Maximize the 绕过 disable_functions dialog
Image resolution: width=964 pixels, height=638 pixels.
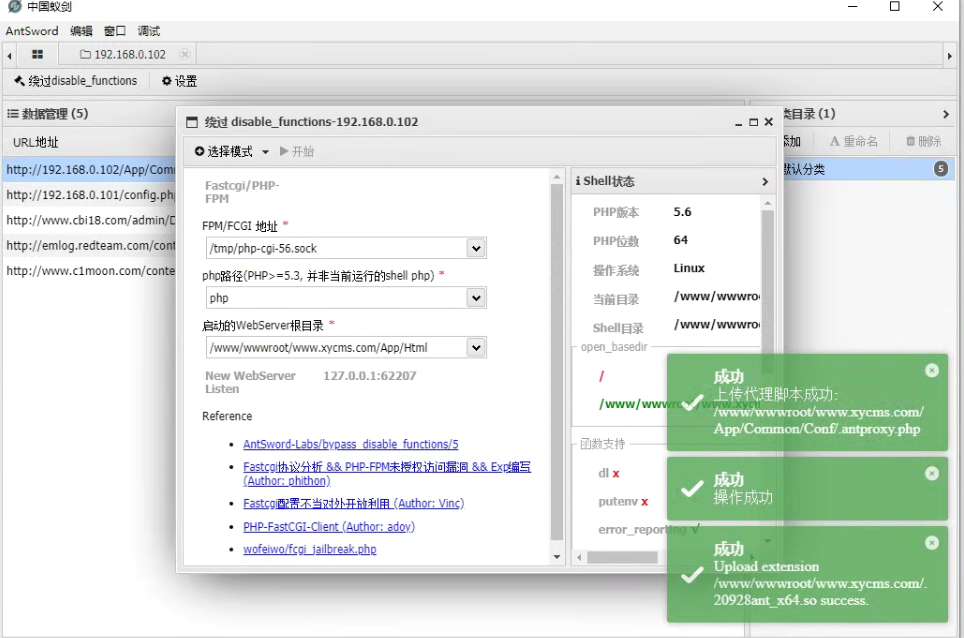(754, 122)
